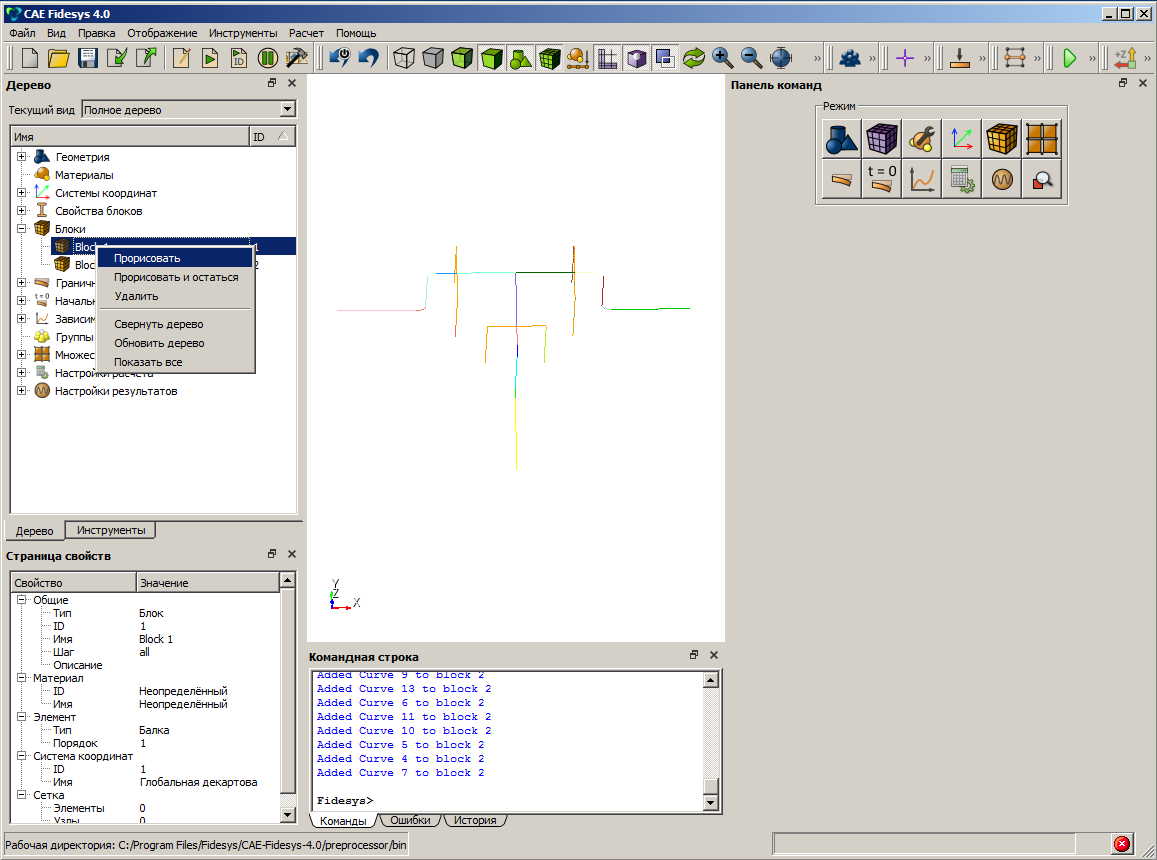This screenshot has width=1157, height=860.
Task: Click the properties page scrollbar up arrow
Action: point(288,581)
